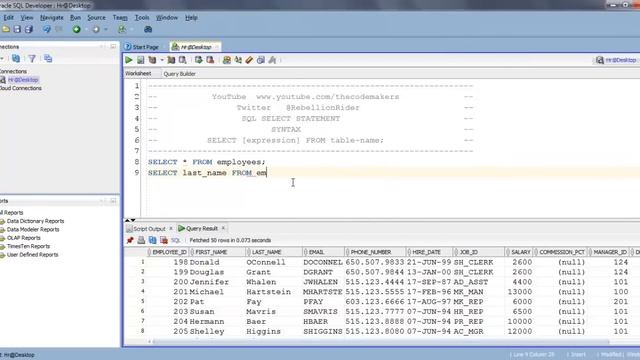Click the Open folder icon in main toolbar
640x360 pixels.
pos(6,29)
